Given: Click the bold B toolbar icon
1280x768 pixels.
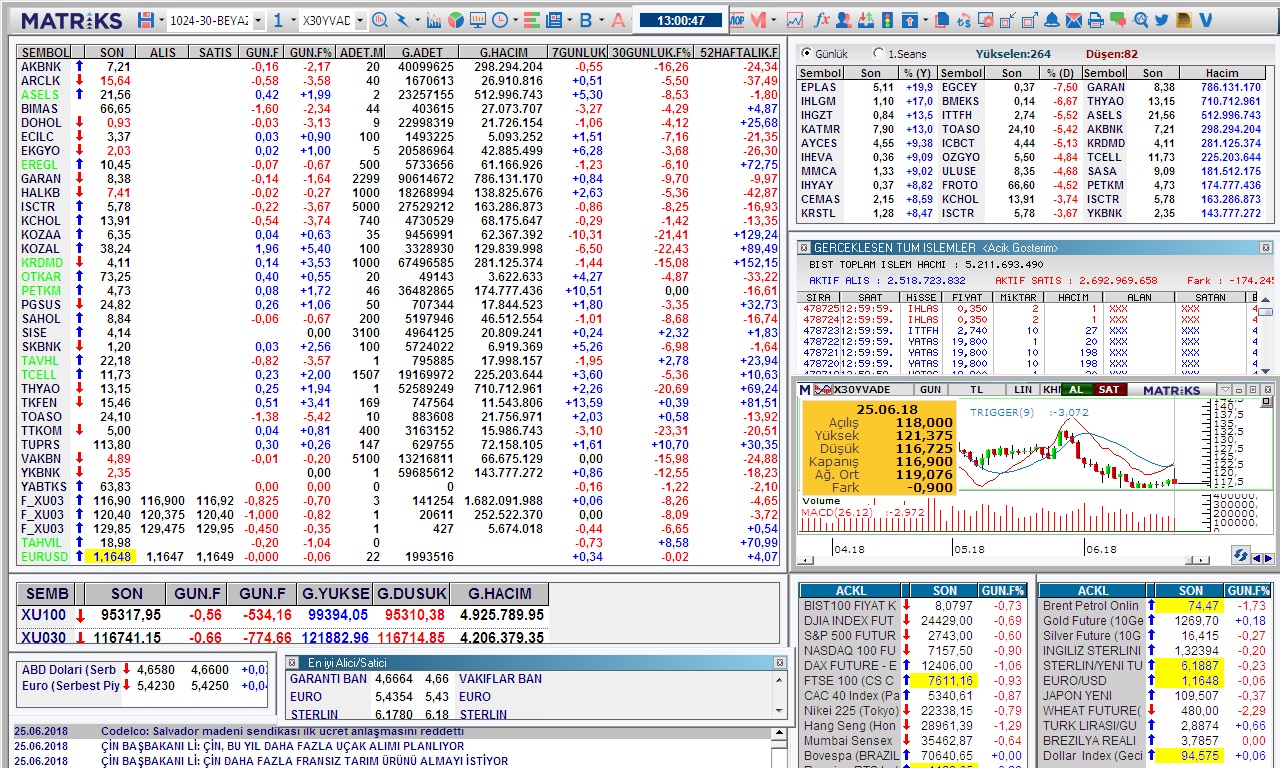Looking at the screenshot, I should [x=586, y=20].
